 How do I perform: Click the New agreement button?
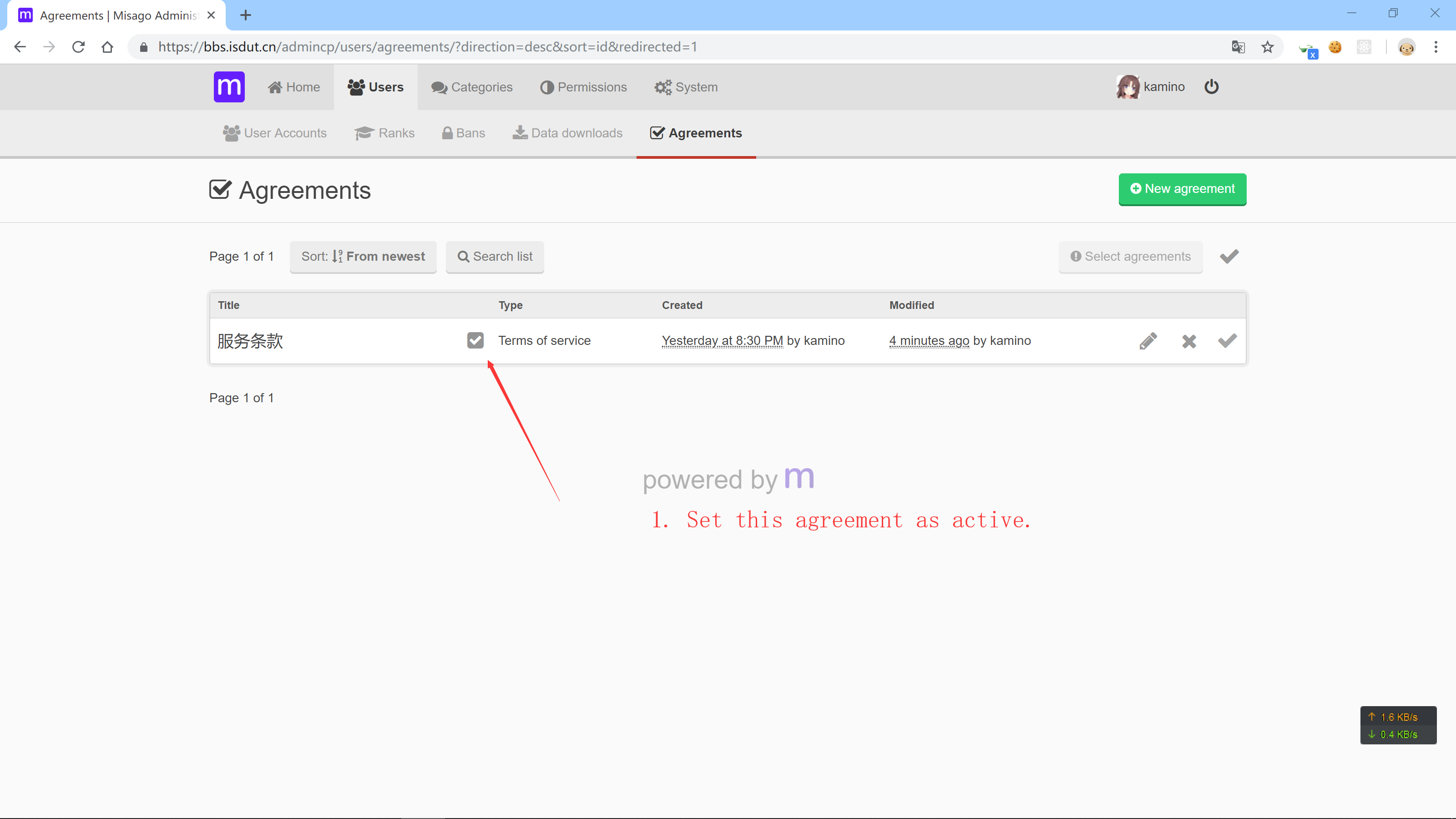point(1183,189)
